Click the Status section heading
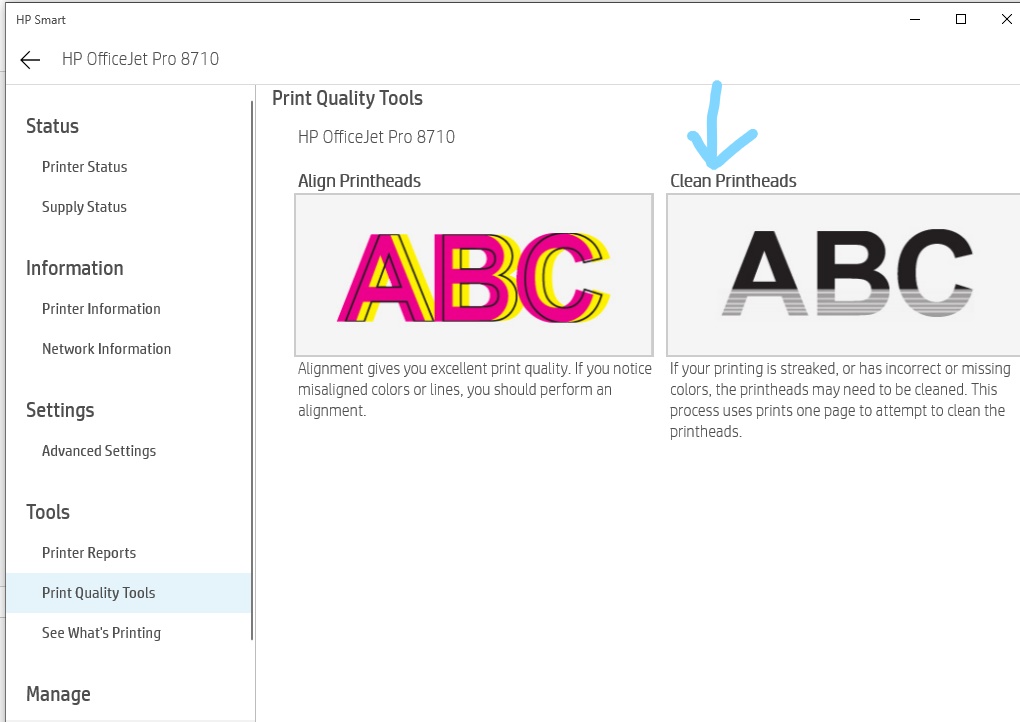The height and width of the screenshot is (722, 1020). coord(52,126)
